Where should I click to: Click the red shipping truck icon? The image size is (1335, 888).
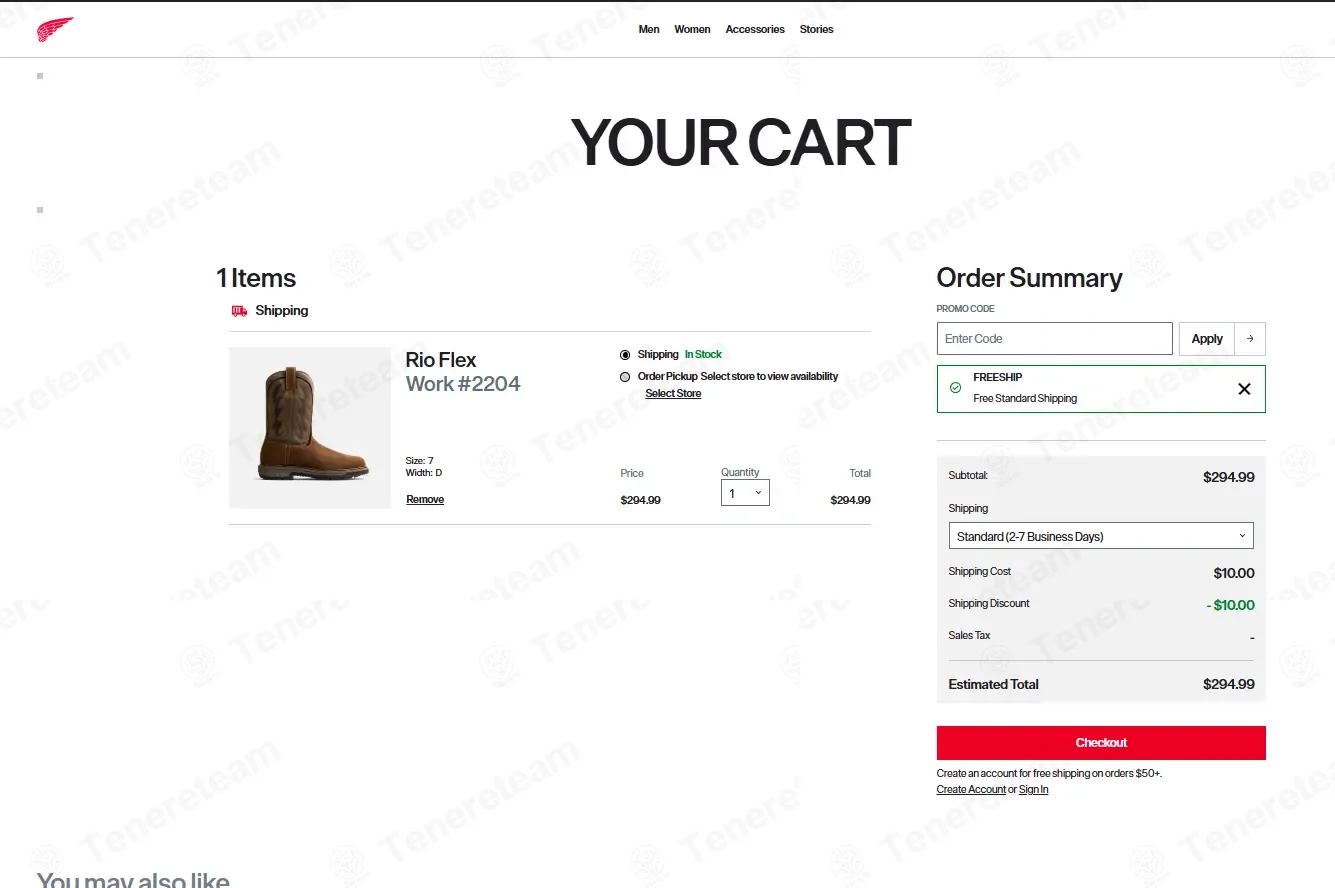239,311
